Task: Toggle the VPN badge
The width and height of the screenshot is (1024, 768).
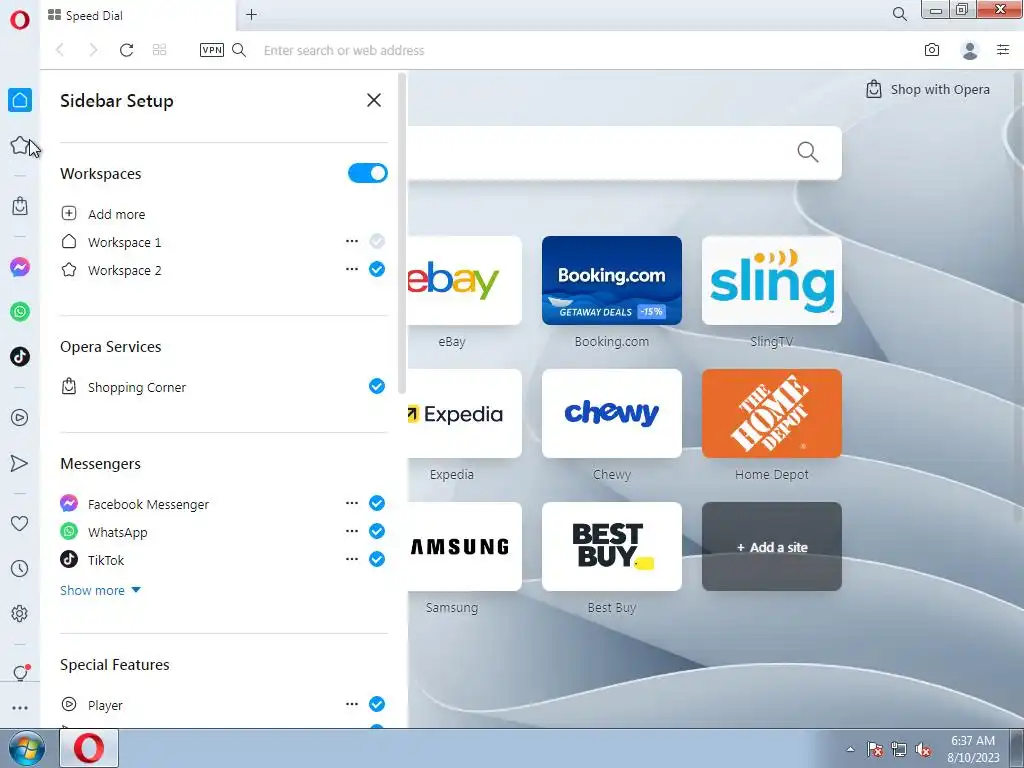Action: [212, 50]
